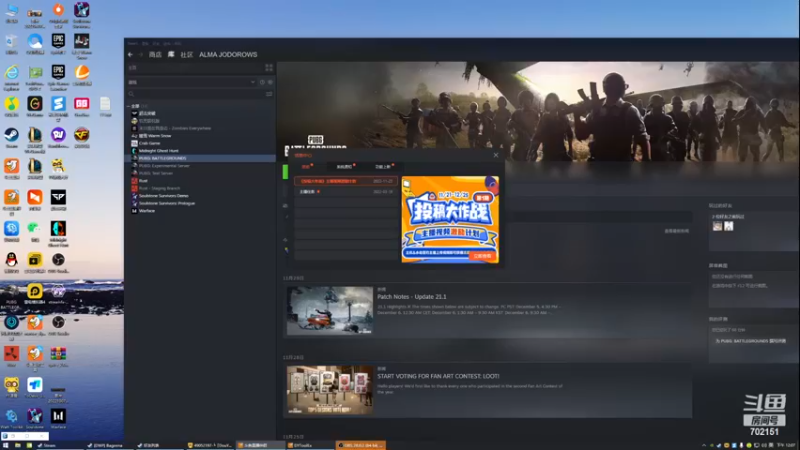Open File Explorer from taskbar
This screenshot has width=800, height=450.
tap(17, 445)
